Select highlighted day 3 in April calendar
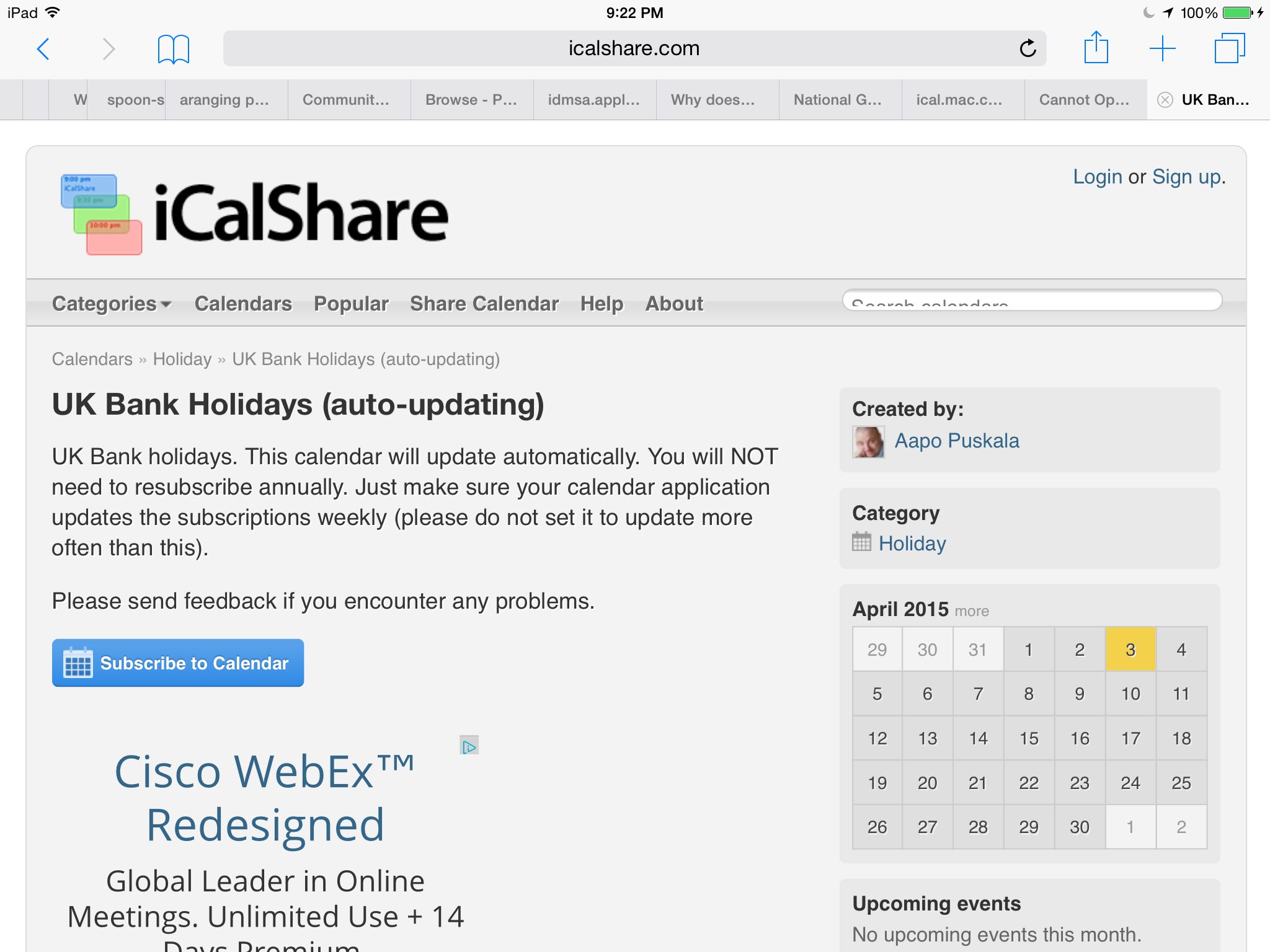Image resolution: width=1270 pixels, height=952 pixels. [1130, 650]
